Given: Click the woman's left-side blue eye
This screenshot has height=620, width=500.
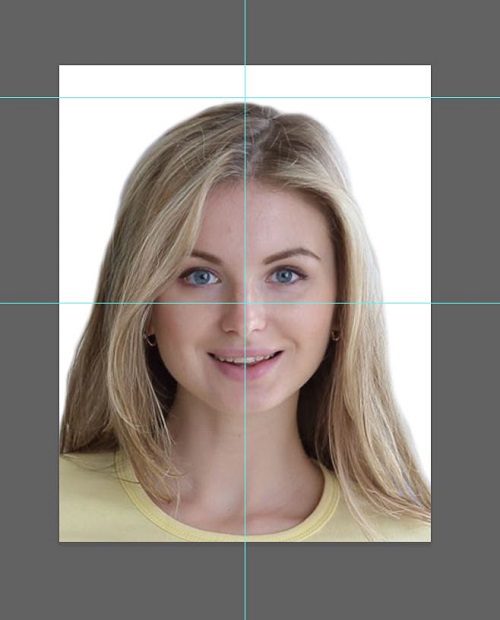Looking at the screenshot, I should (x=201, y=276).
